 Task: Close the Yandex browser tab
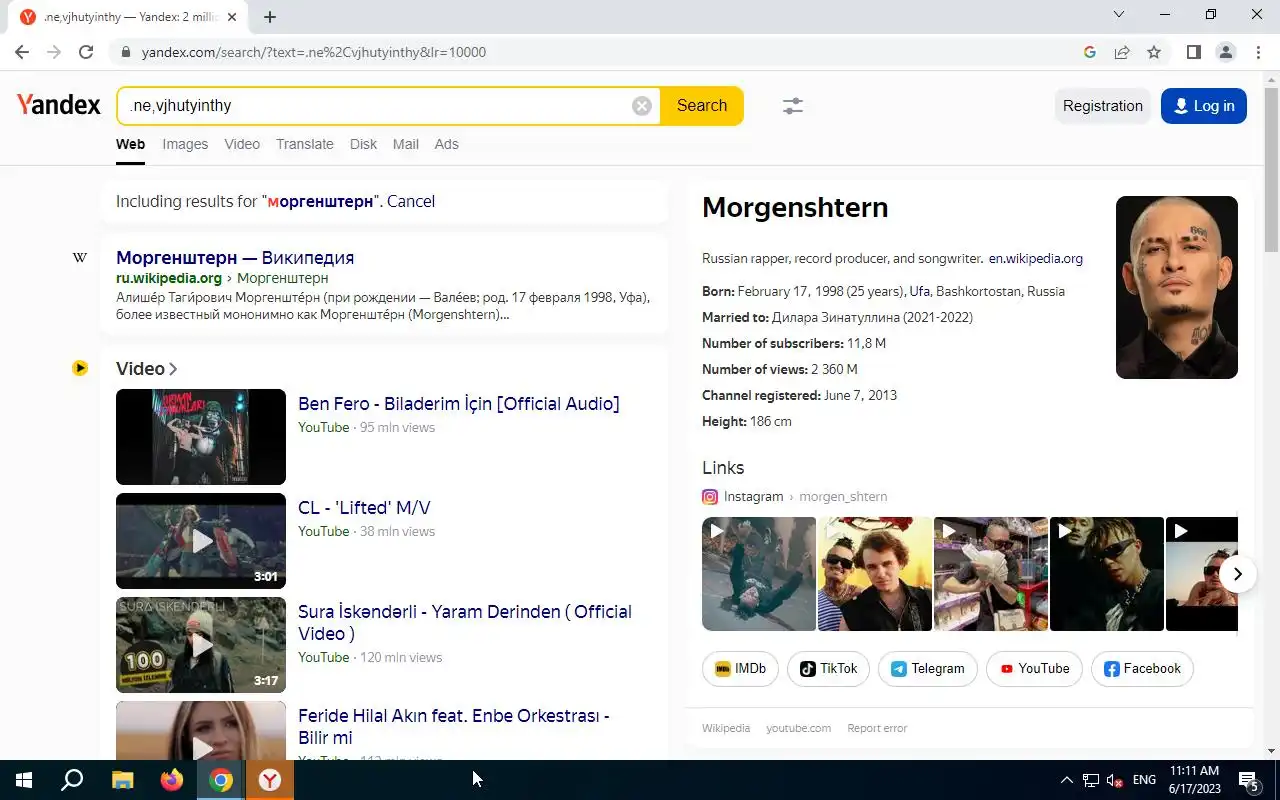point(232,17)
